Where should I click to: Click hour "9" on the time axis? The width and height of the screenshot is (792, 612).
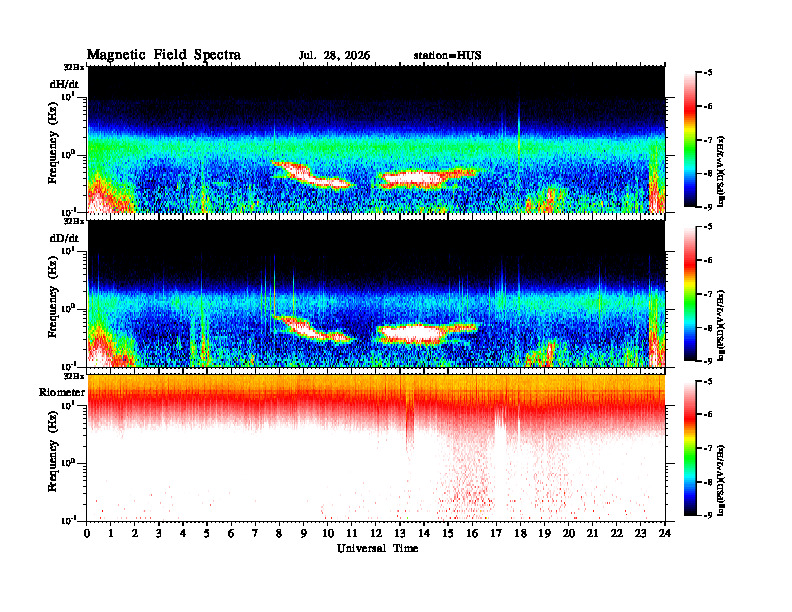pos(304,534)
